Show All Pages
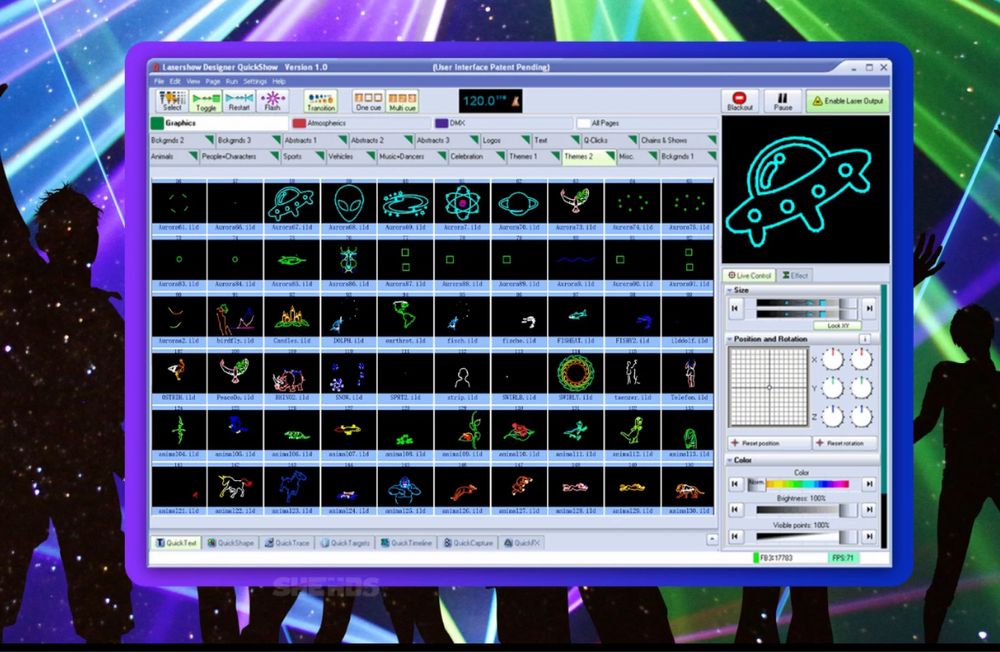 point(647,123)
